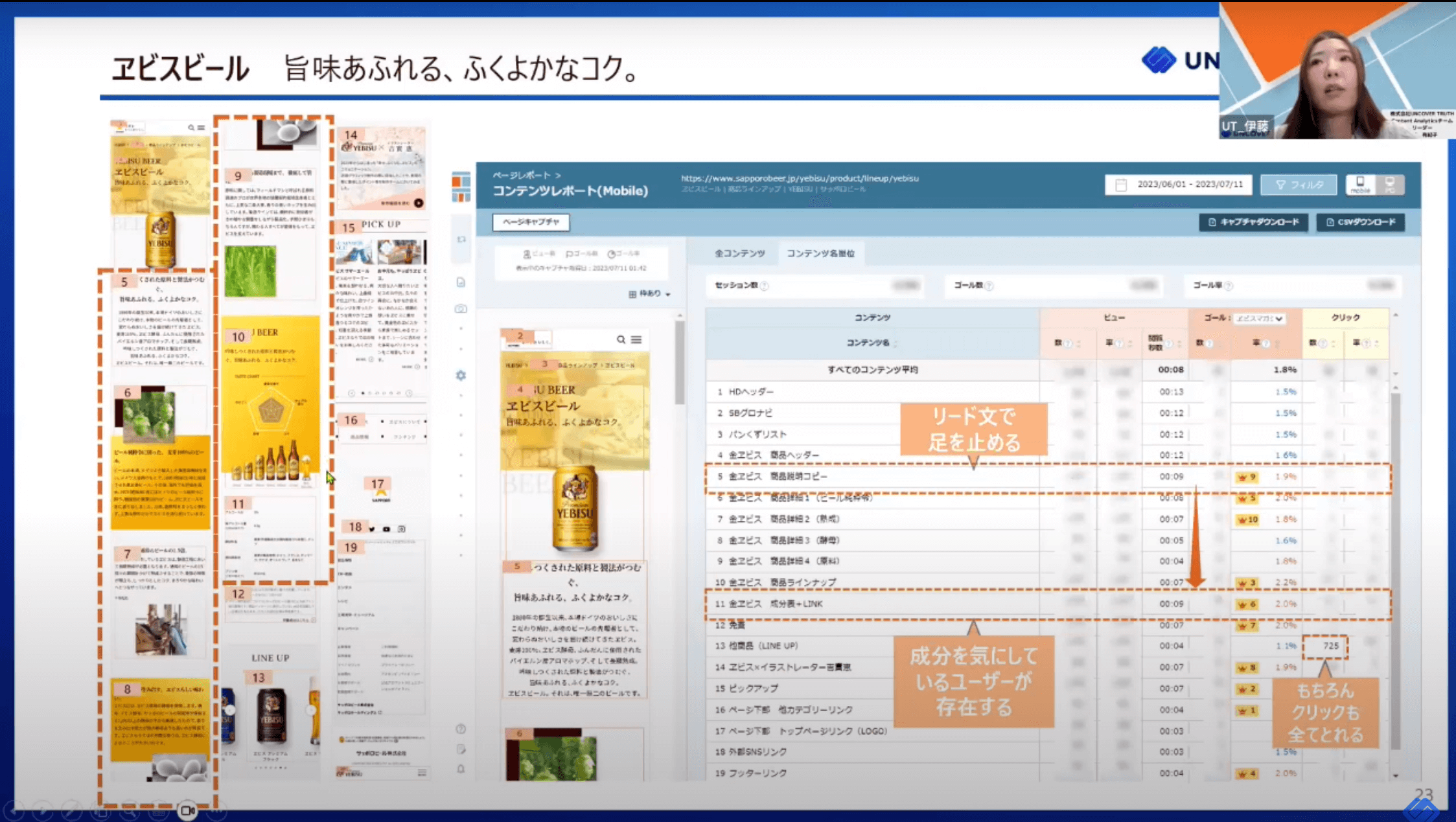Click the 1.5% goal rate for HDヘッダー
Screen dimensions: 1456x822
(x=1286, y=391)
